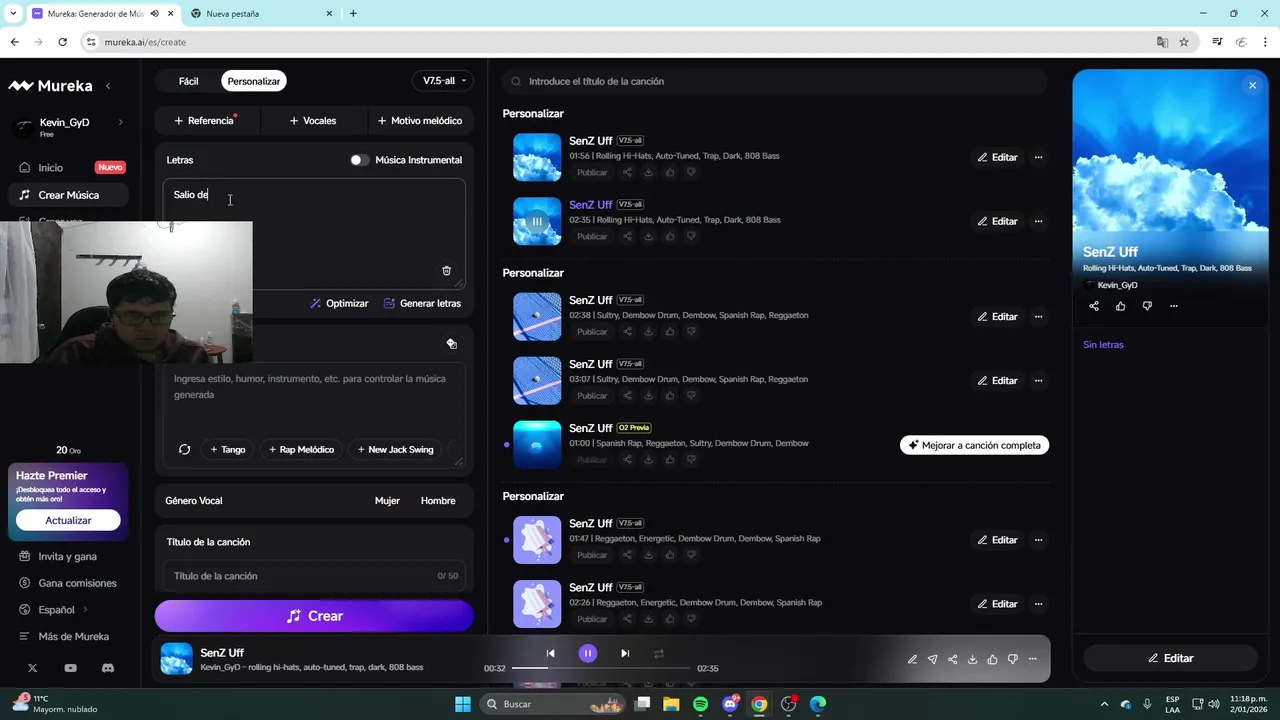Dislike the 03:07 SenZ Uff track
Screen dimensions: 1280x720
click(691, 395)
